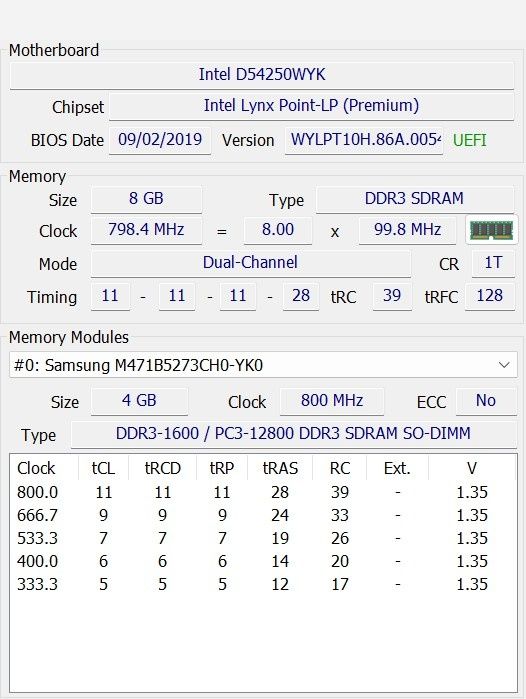Click RC value 26 in 533.3 row
The image size is (526, 699).
pos(340,539)
